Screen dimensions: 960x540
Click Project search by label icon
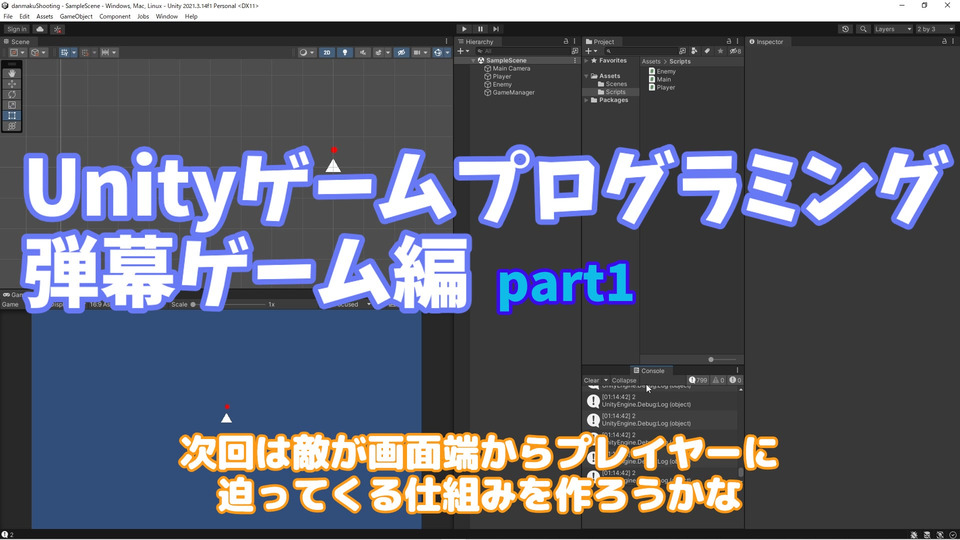coord(707,51)
